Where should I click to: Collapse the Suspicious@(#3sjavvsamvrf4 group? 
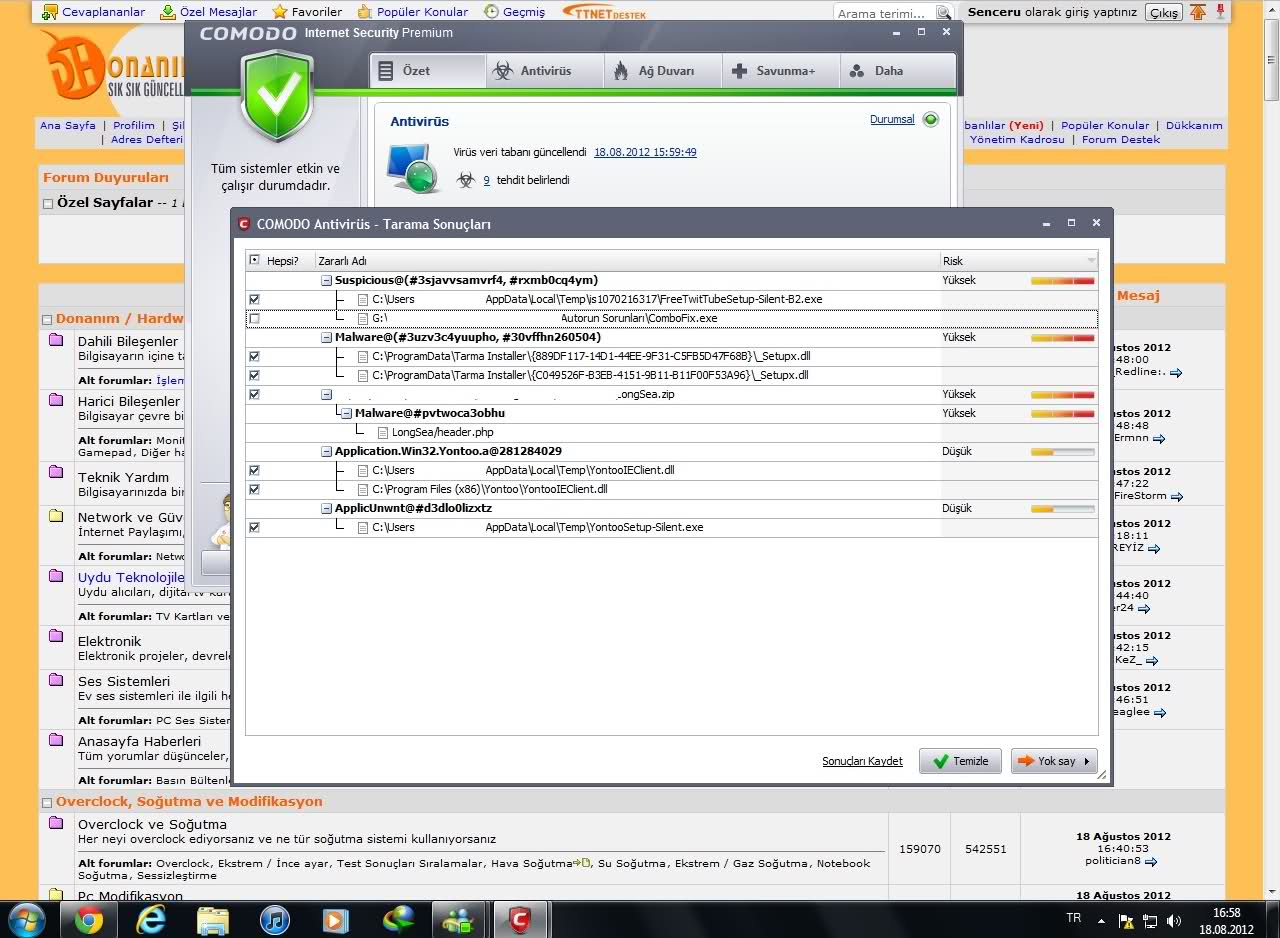click(x=326, y=281)
